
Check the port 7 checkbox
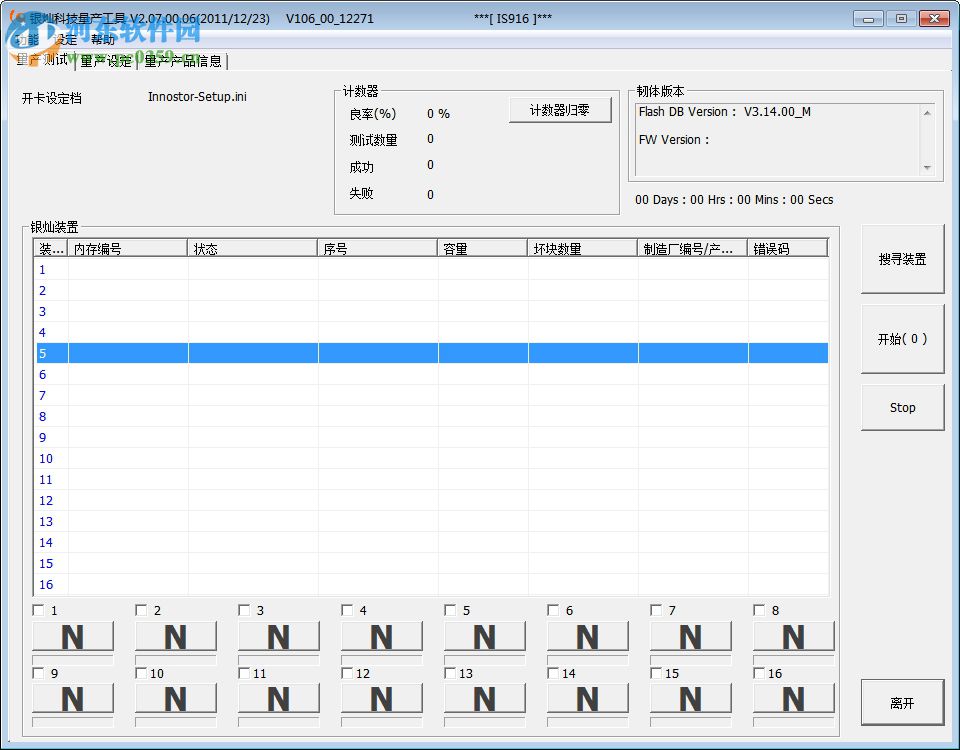pos(657,610)
